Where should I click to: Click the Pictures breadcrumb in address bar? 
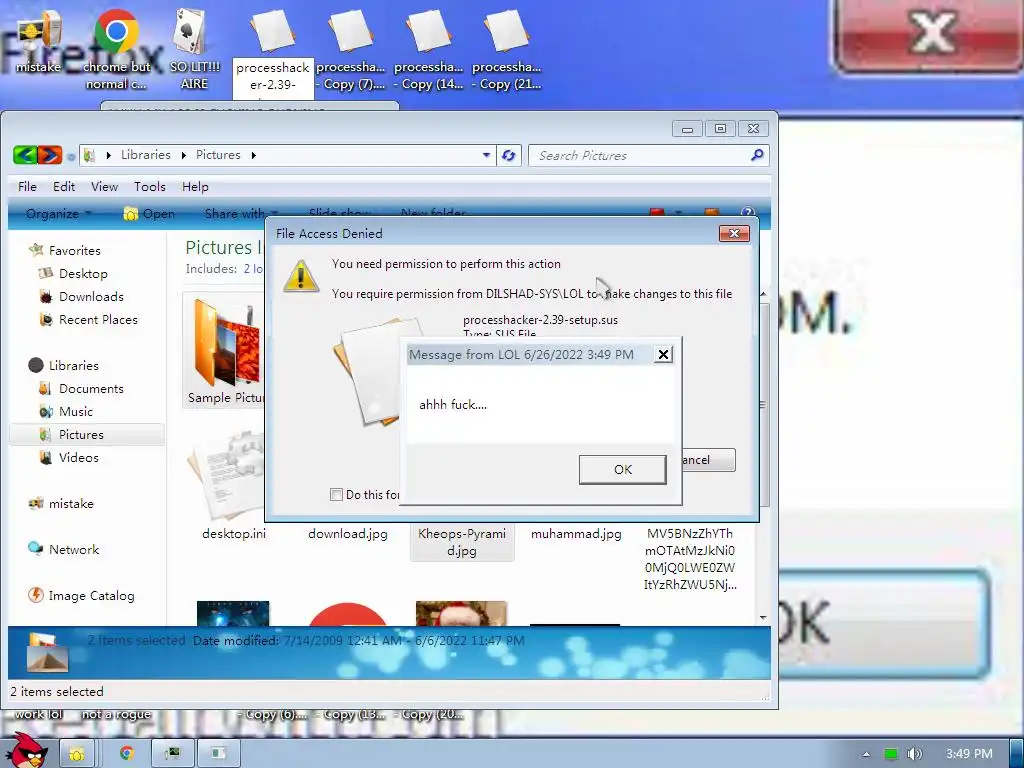click(x=218, y=155)
